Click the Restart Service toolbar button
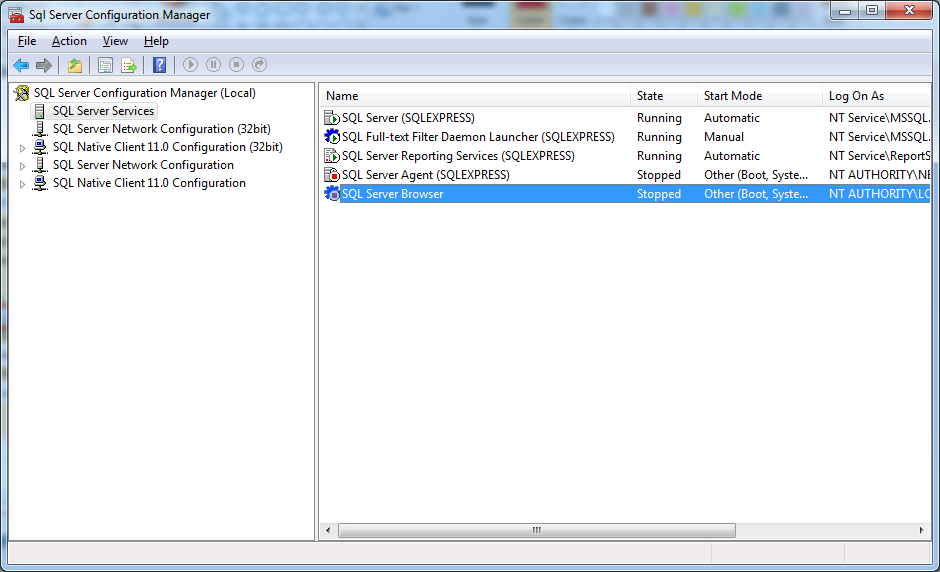The image size is (940, 572). (260, 65)
